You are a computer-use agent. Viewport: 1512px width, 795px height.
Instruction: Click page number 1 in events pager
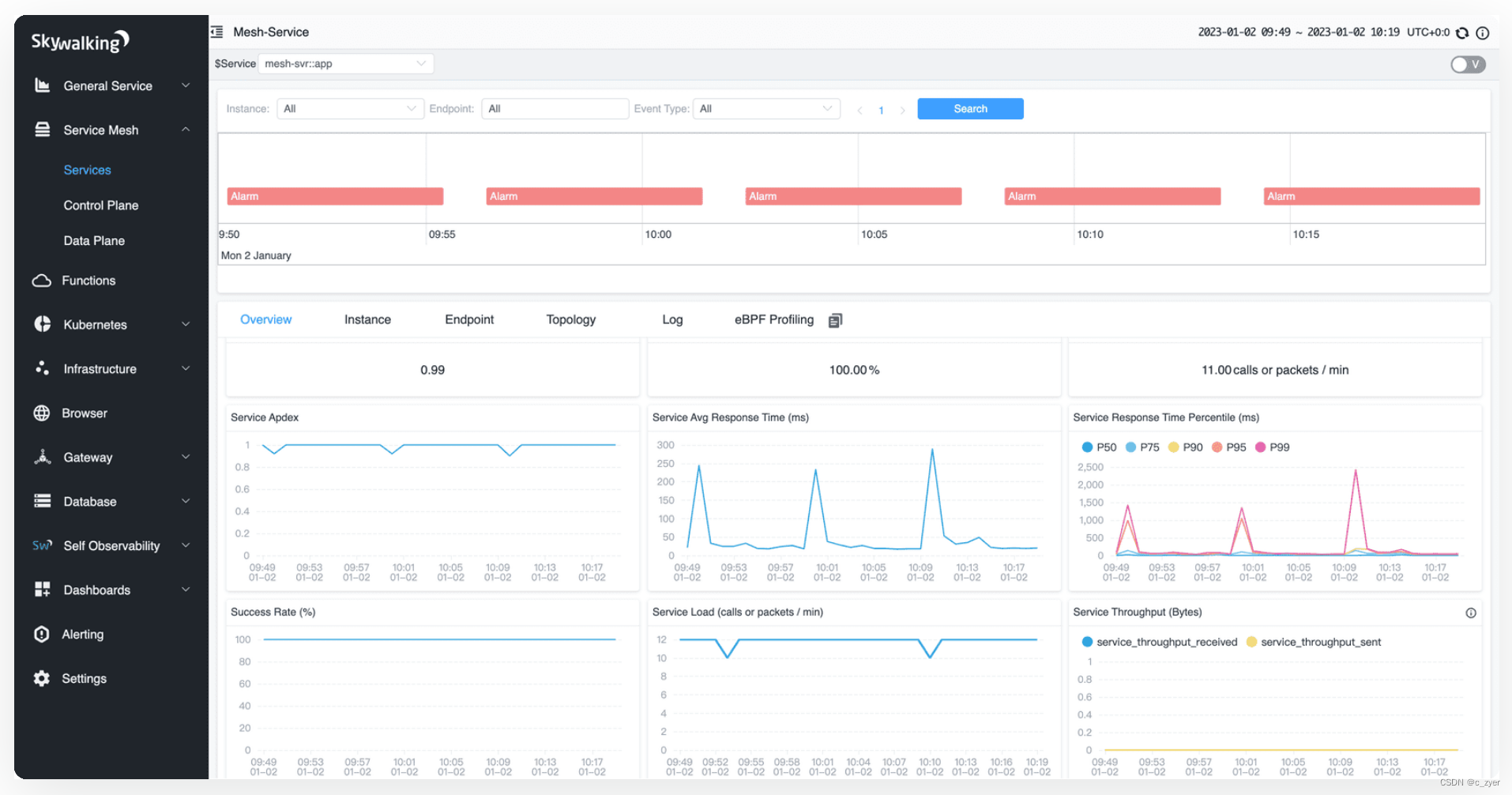(881, 110)
